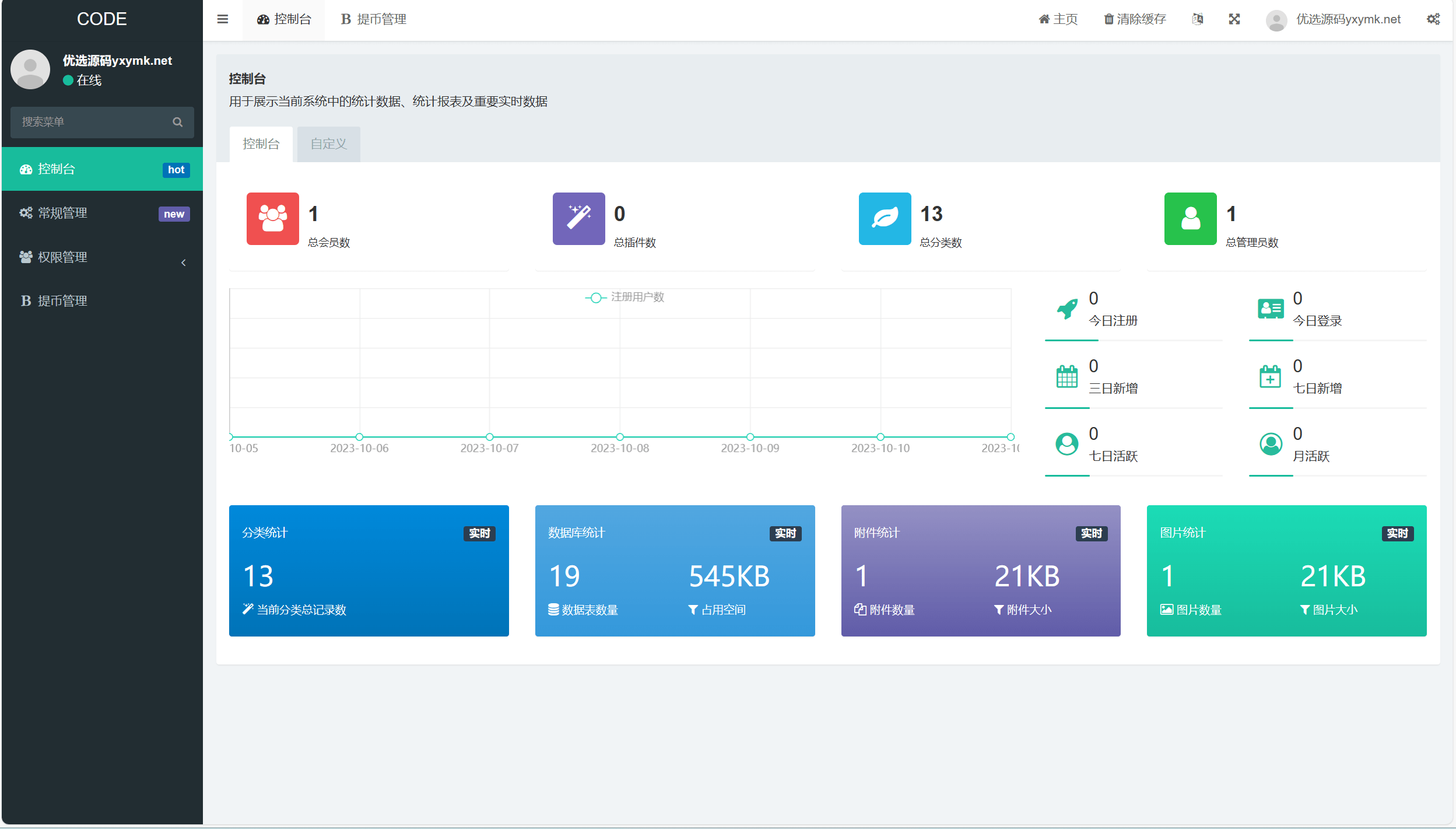Expand the 权限管理 sidebar menu
Viewport: 1456px width, 829px height.
point(102,257)
